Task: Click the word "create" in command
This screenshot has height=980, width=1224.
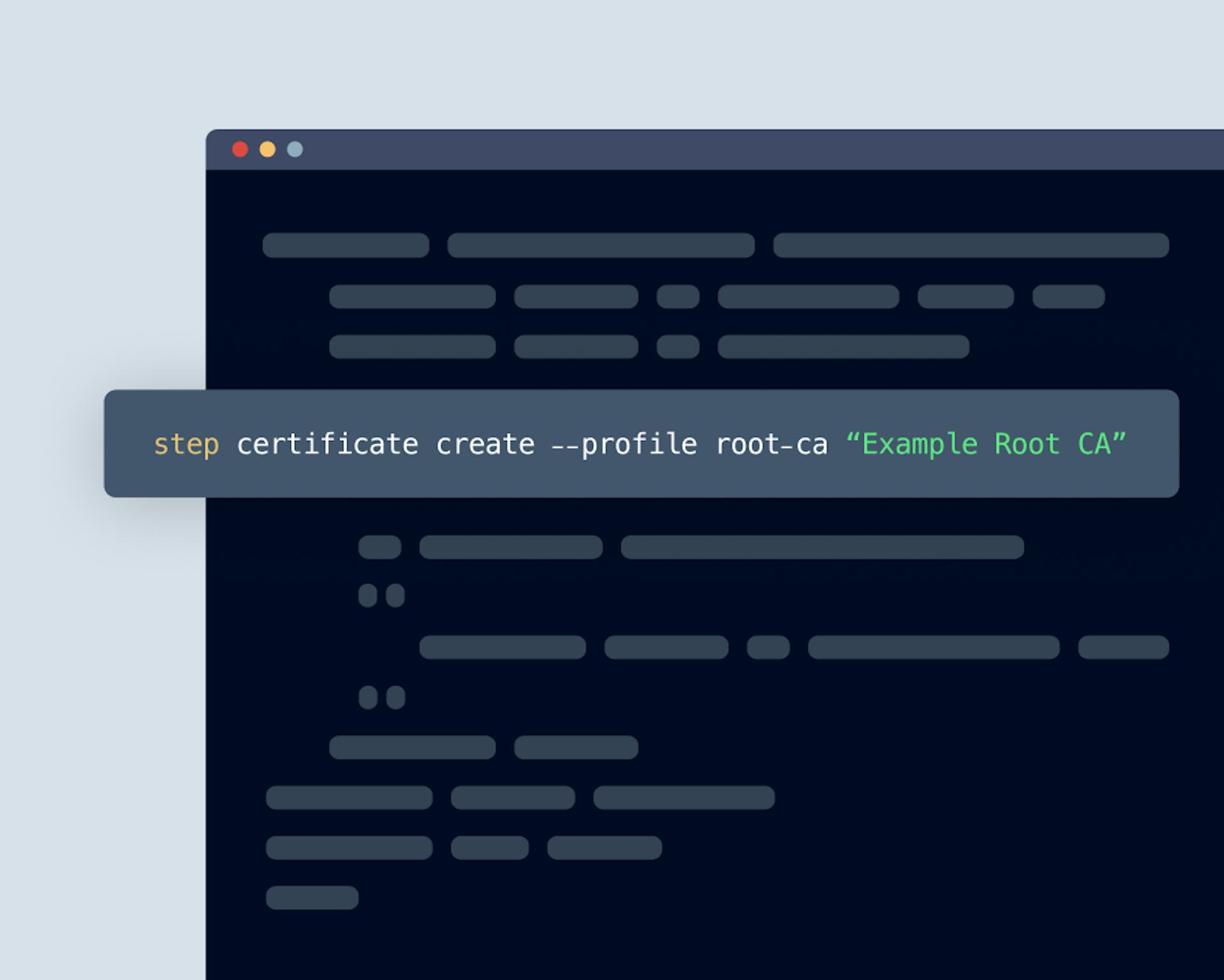Action: (485, 445)
